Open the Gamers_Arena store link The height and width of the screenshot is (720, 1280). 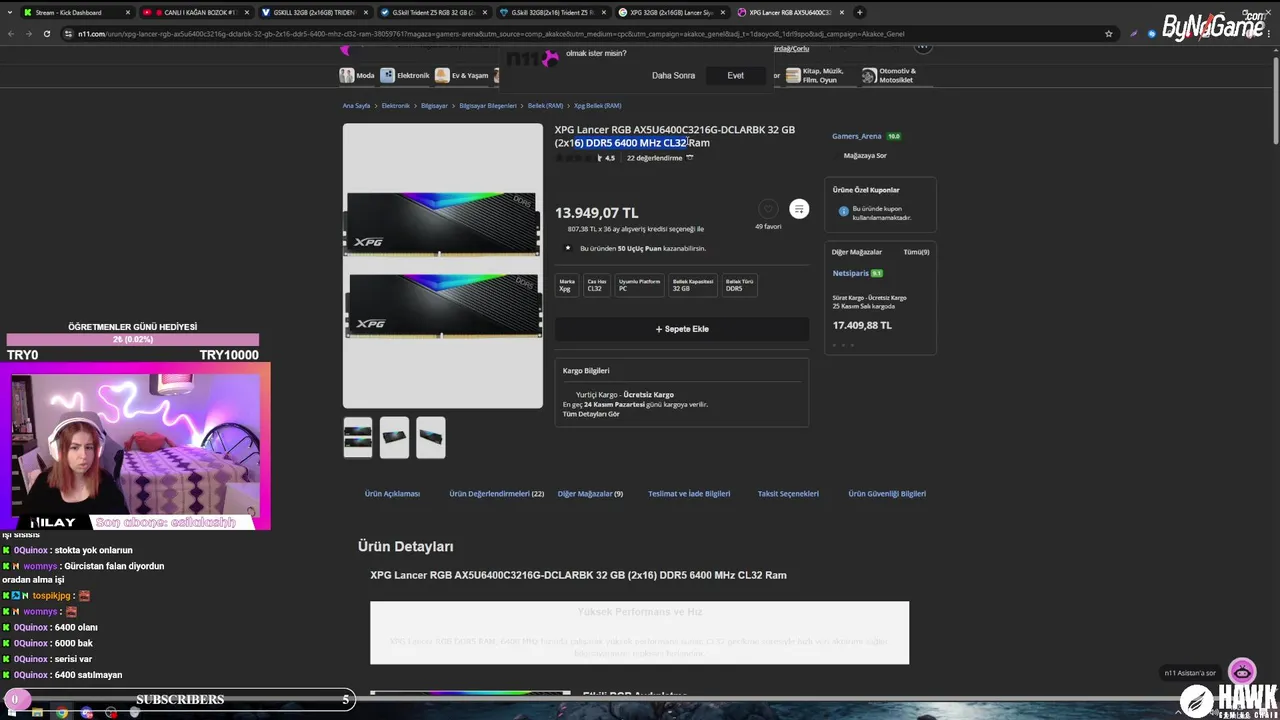pyautogui.click(x=856, y=136)
